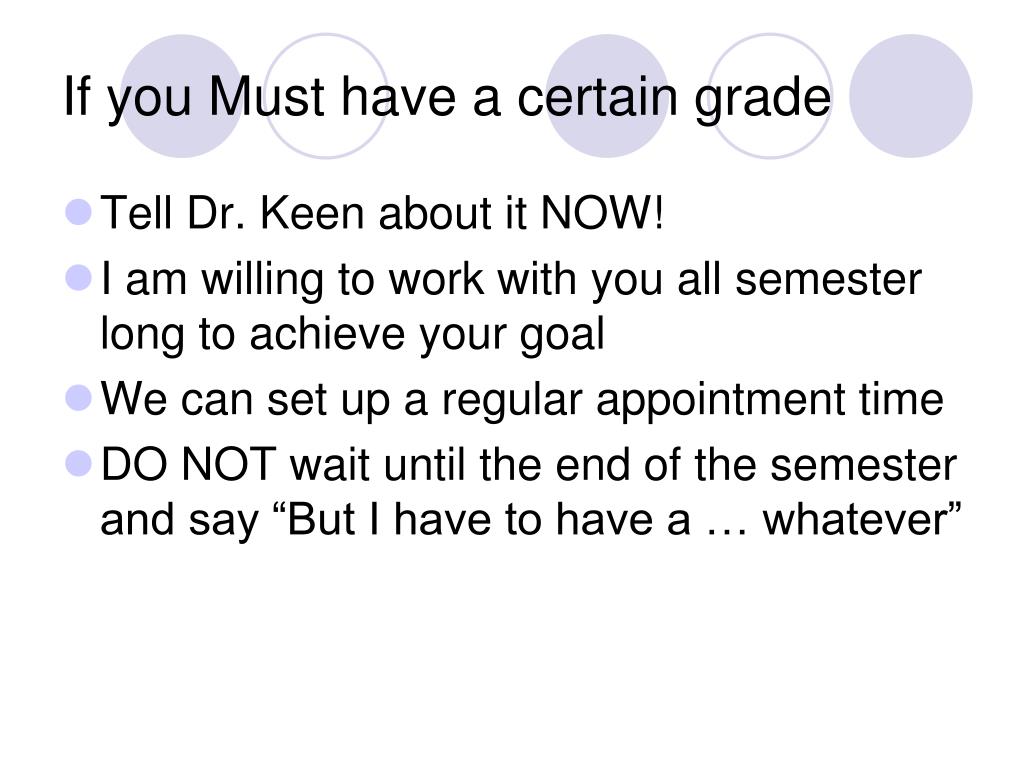Select the filled lavender circle behind 'certain'
This screenshot has height=768, width=1024.
tap(607, 96)
